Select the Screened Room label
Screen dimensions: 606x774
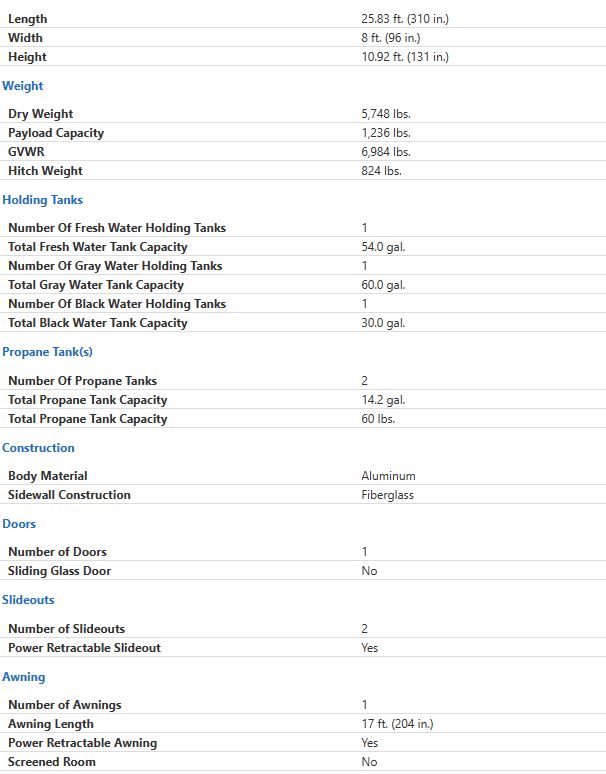pos(52,762)
